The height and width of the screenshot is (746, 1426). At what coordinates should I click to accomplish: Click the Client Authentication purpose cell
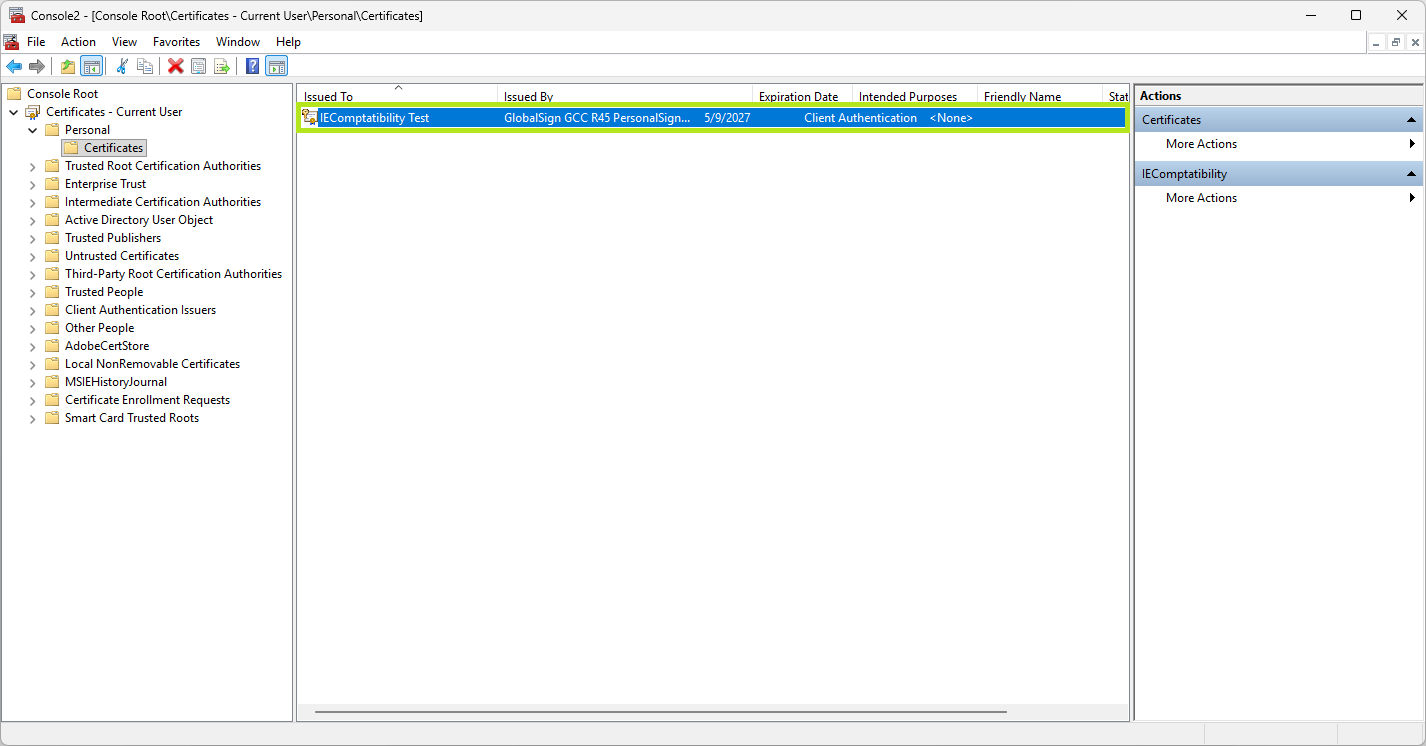coord(860,118)
